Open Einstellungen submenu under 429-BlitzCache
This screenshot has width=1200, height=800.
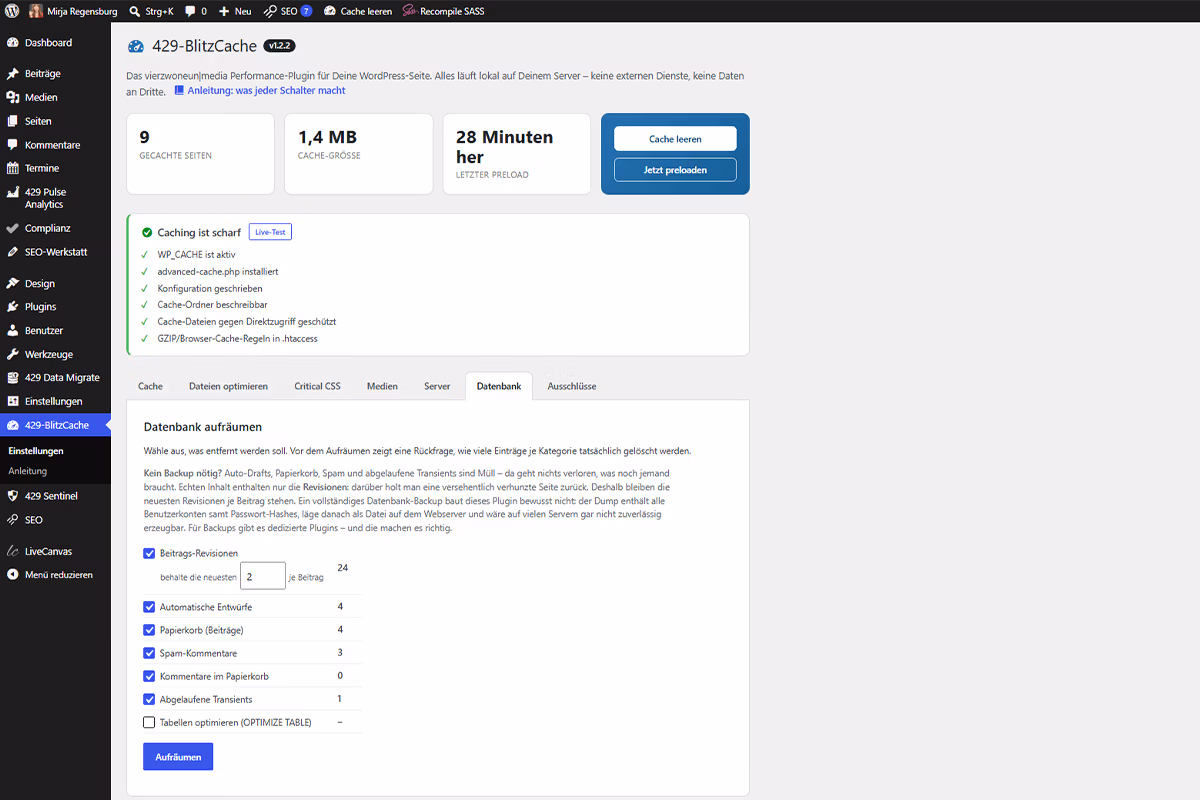(x=36, y=451)
